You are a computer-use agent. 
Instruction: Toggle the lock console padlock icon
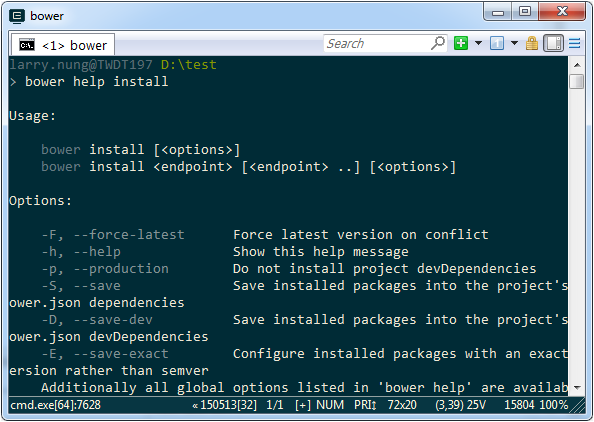coord(532,43)
